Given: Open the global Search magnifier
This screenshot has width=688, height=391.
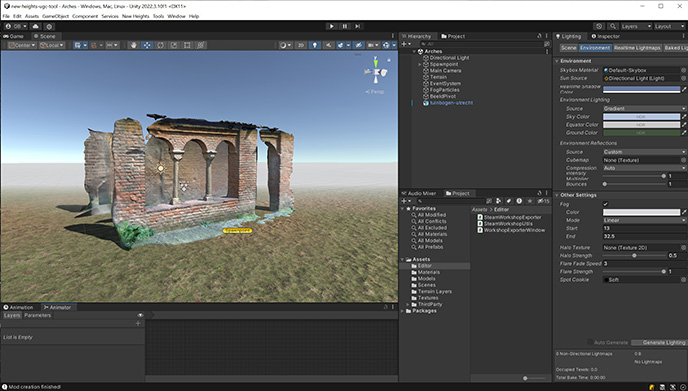Looking at the screenshot, I should tap(613, 26).
